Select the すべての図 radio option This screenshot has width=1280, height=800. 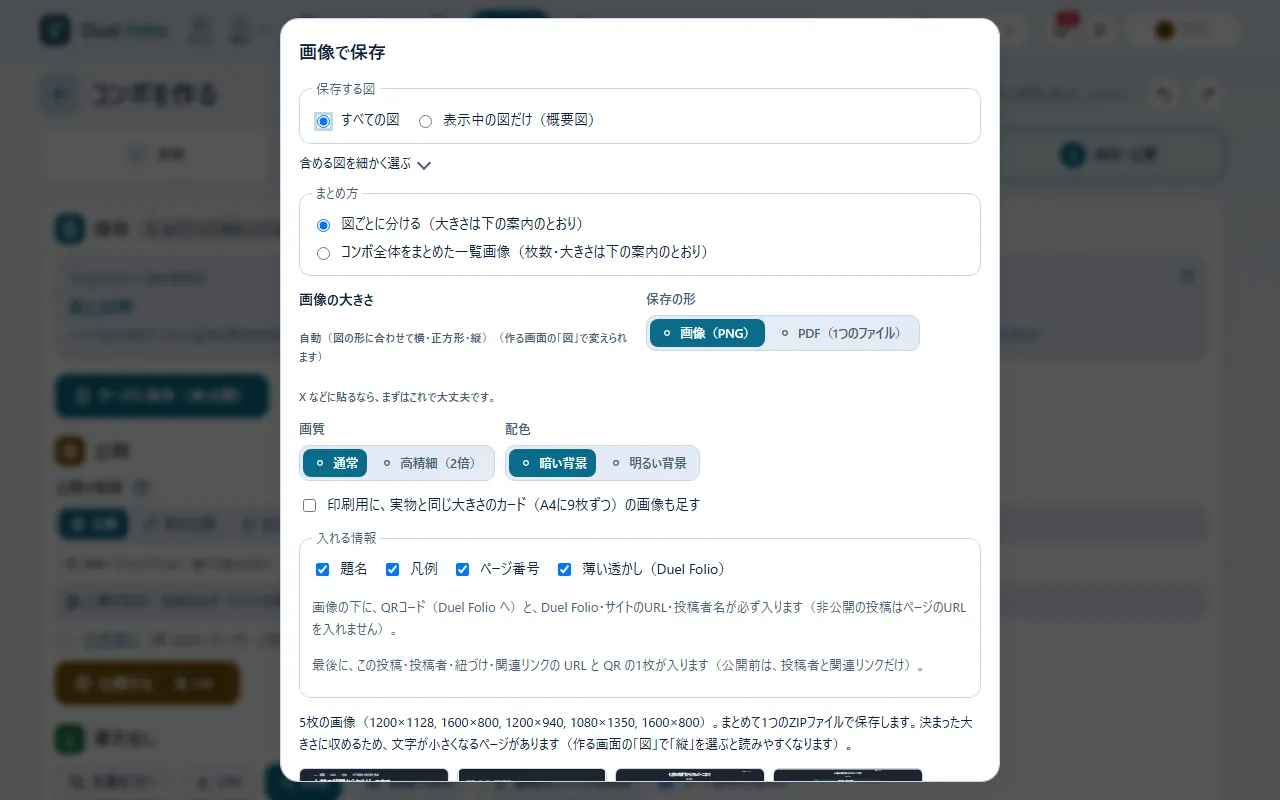point(323,121)
